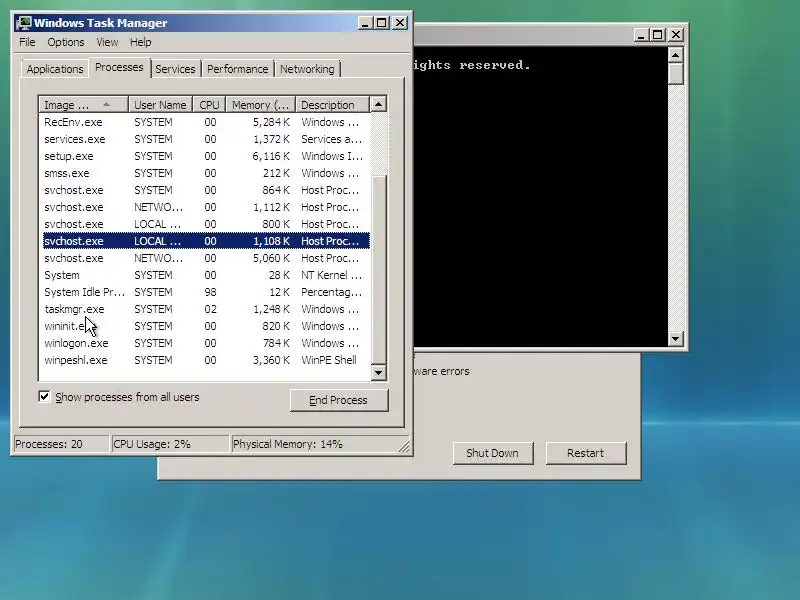Select the services.exe process row

tap(206, 139)
